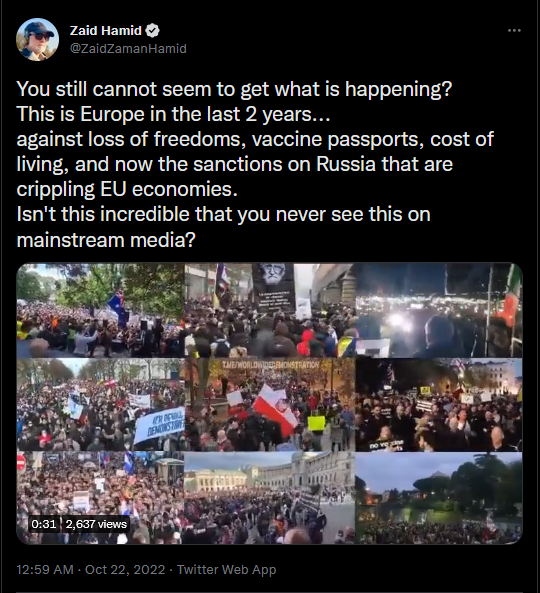Click the bearded man poster frame
Viewport: 540px width, 593px height.
tap(270, 310)
